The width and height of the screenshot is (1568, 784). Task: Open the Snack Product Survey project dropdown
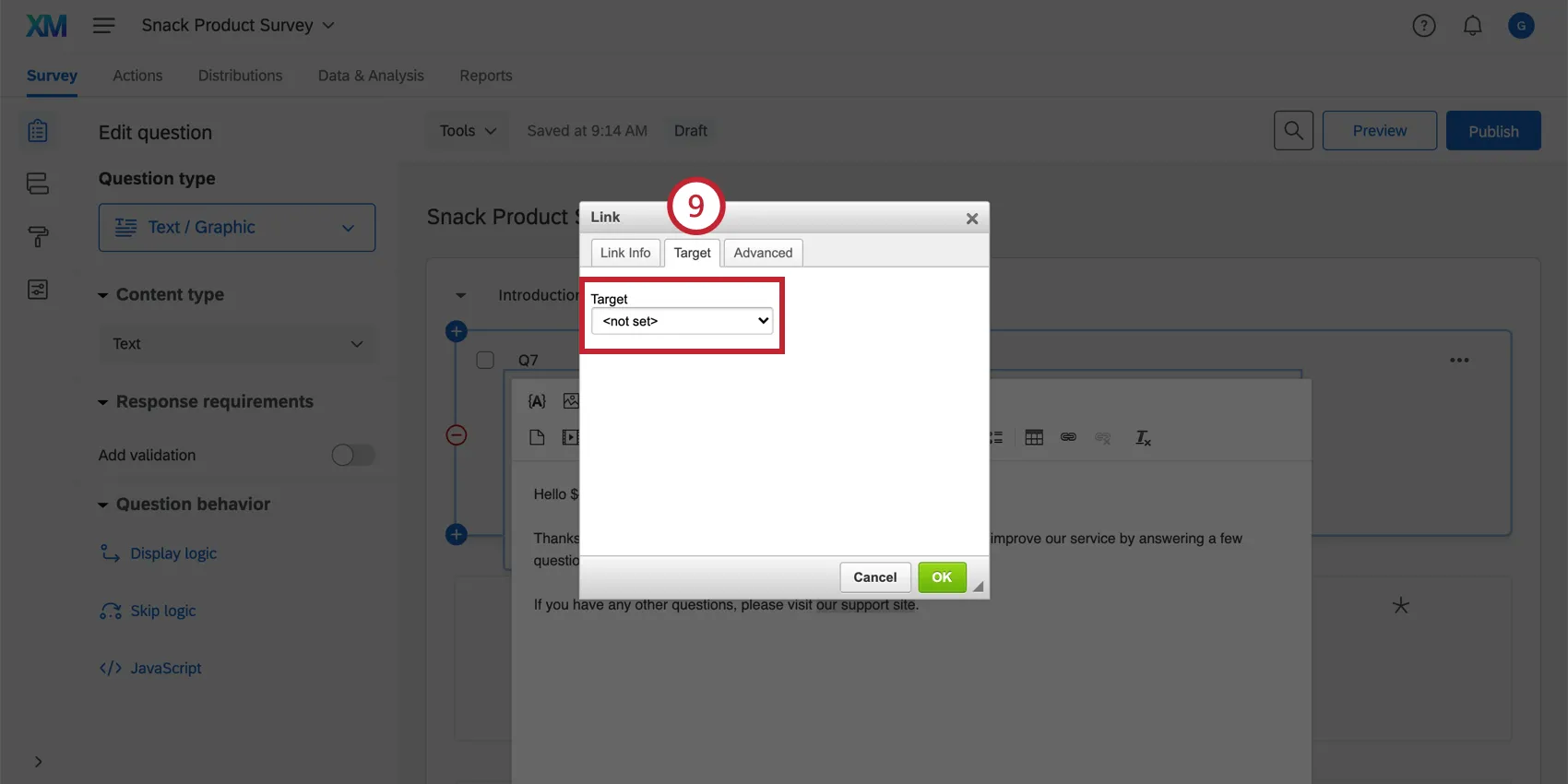pyautogui.click(x=238, y=26)
